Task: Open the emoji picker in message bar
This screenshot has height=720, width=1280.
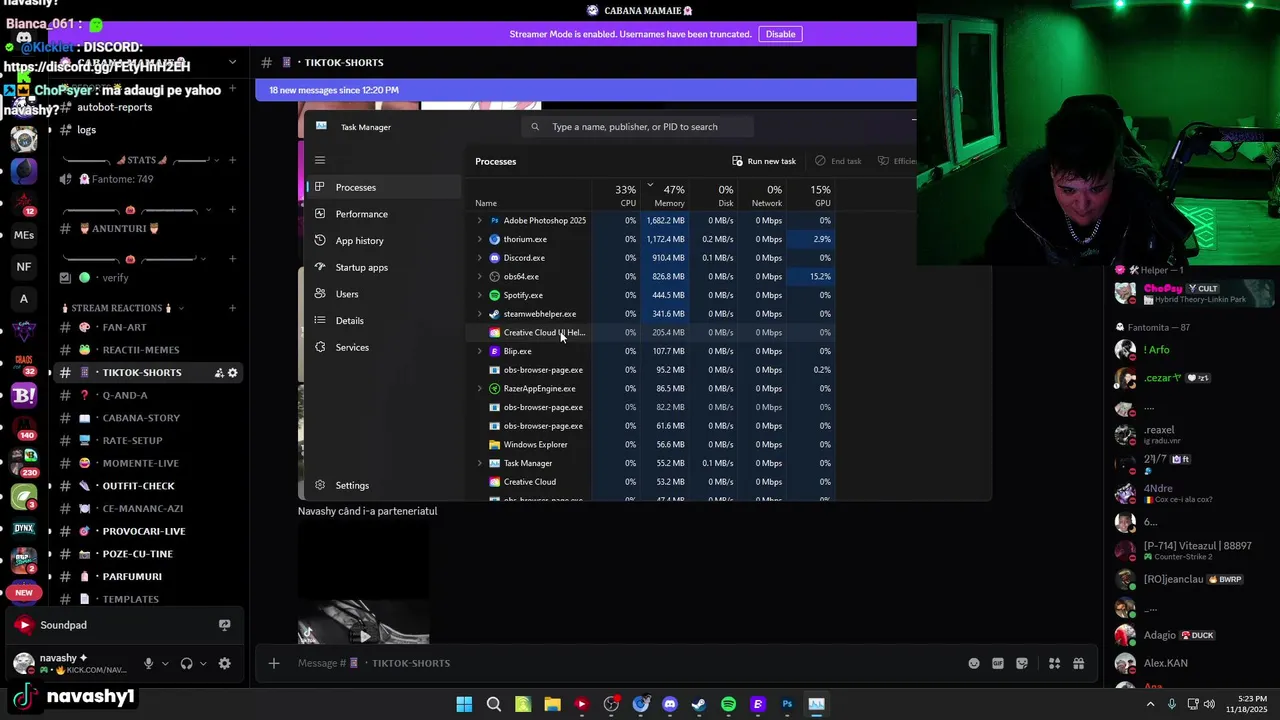Action: click(974, 663)
